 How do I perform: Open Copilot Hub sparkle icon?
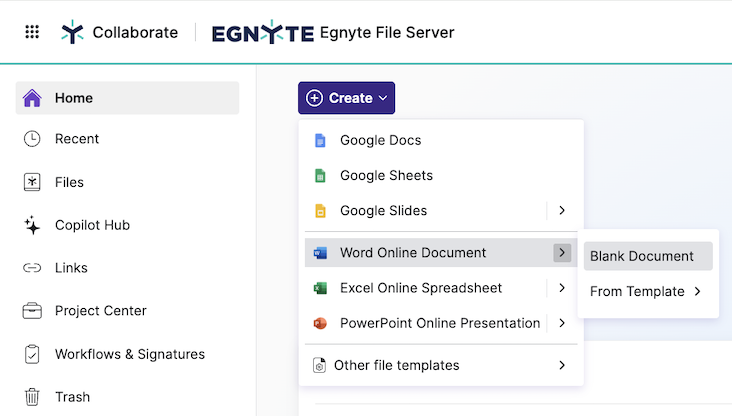pyautogui.click(x=32, y=225)
